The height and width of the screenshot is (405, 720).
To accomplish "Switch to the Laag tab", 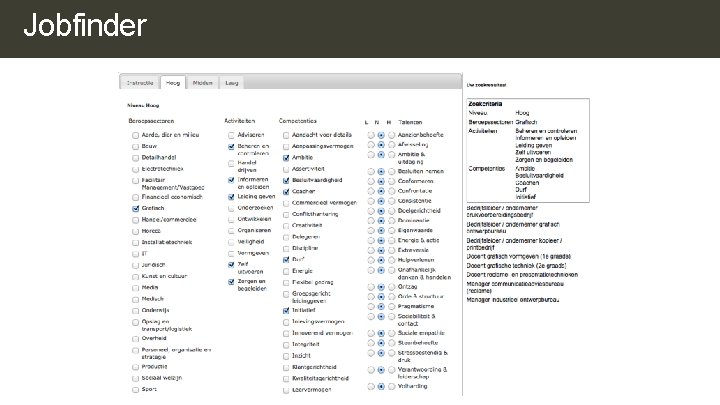I will click(x=232, y=83).
